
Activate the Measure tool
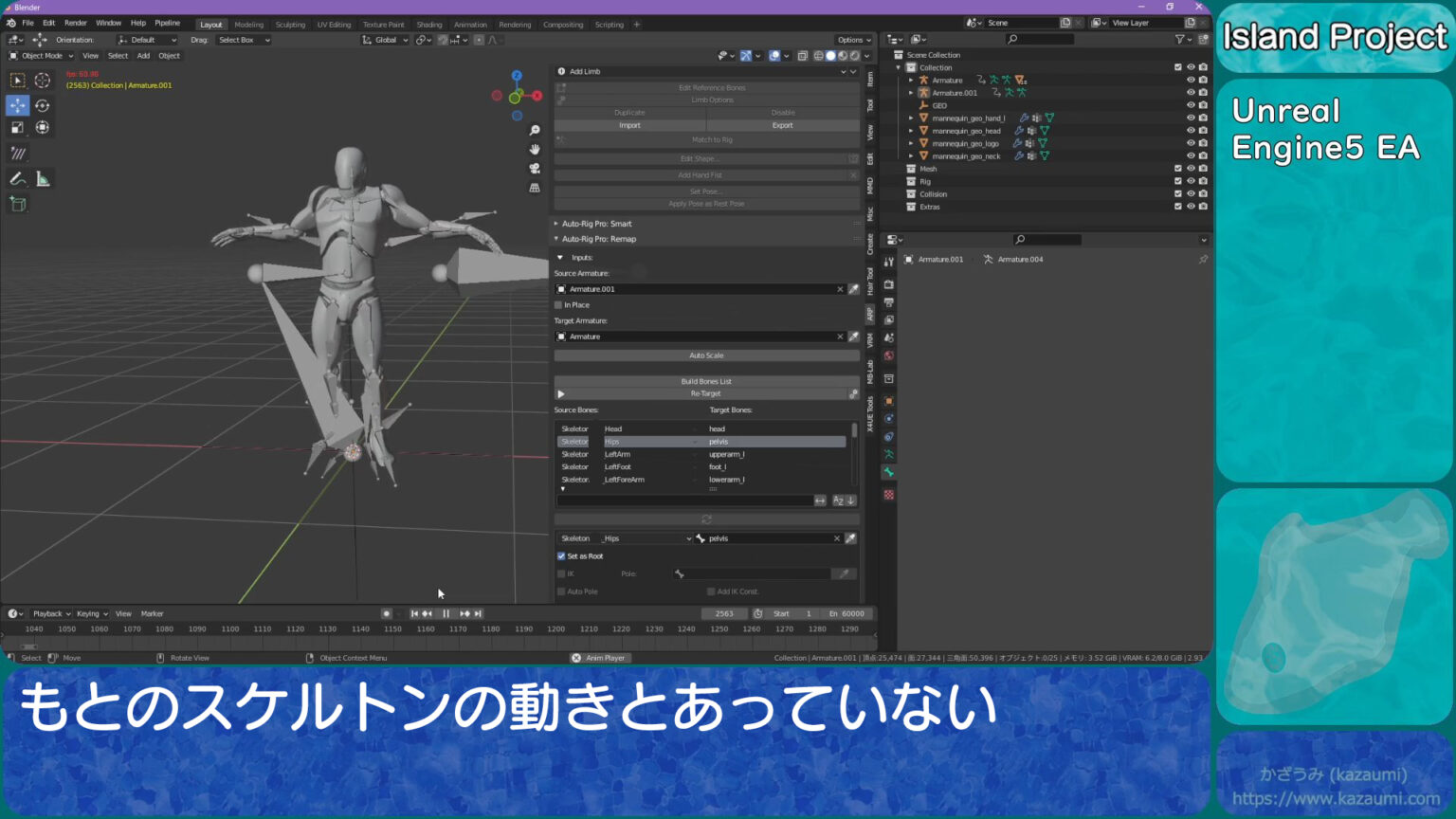(42, 178)
